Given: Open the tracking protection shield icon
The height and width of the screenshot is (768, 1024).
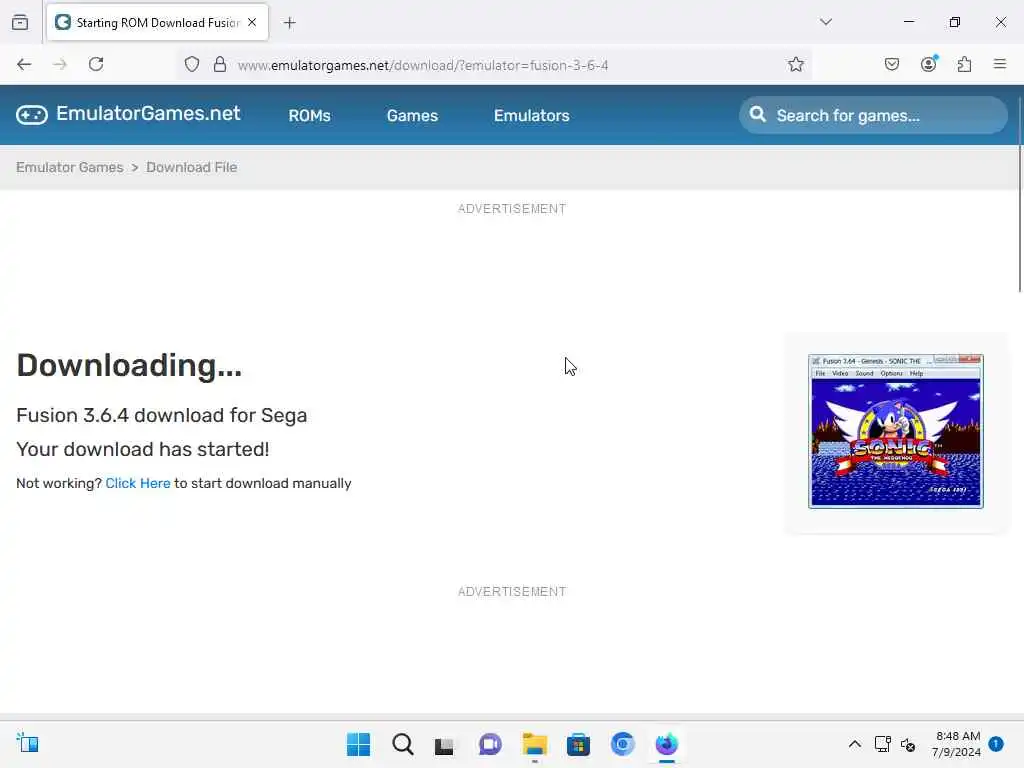Looking at the screenshot, I should tap(191, 64).
